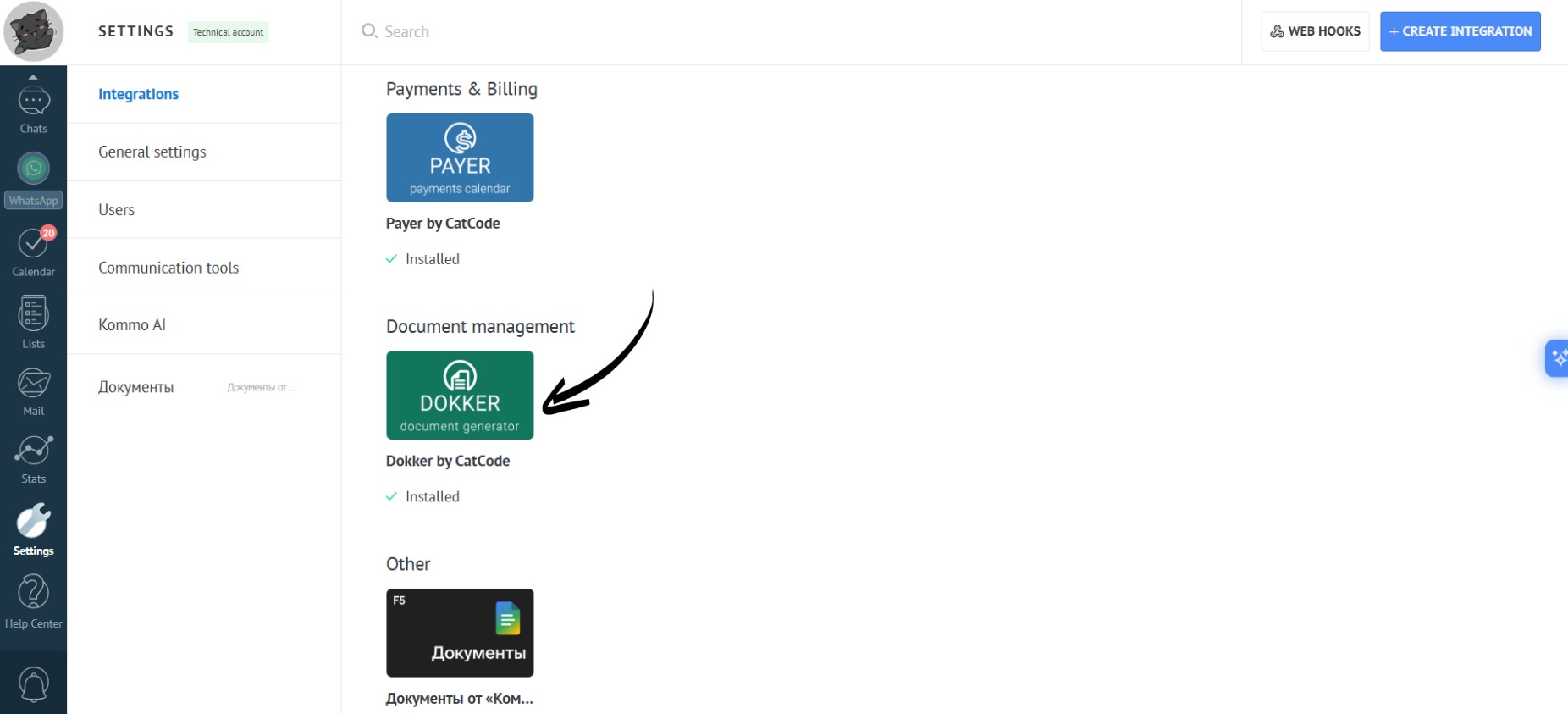The image size is (1568, 714).
Task: Open Kommo AI settings
Action: tap(132, 325)
